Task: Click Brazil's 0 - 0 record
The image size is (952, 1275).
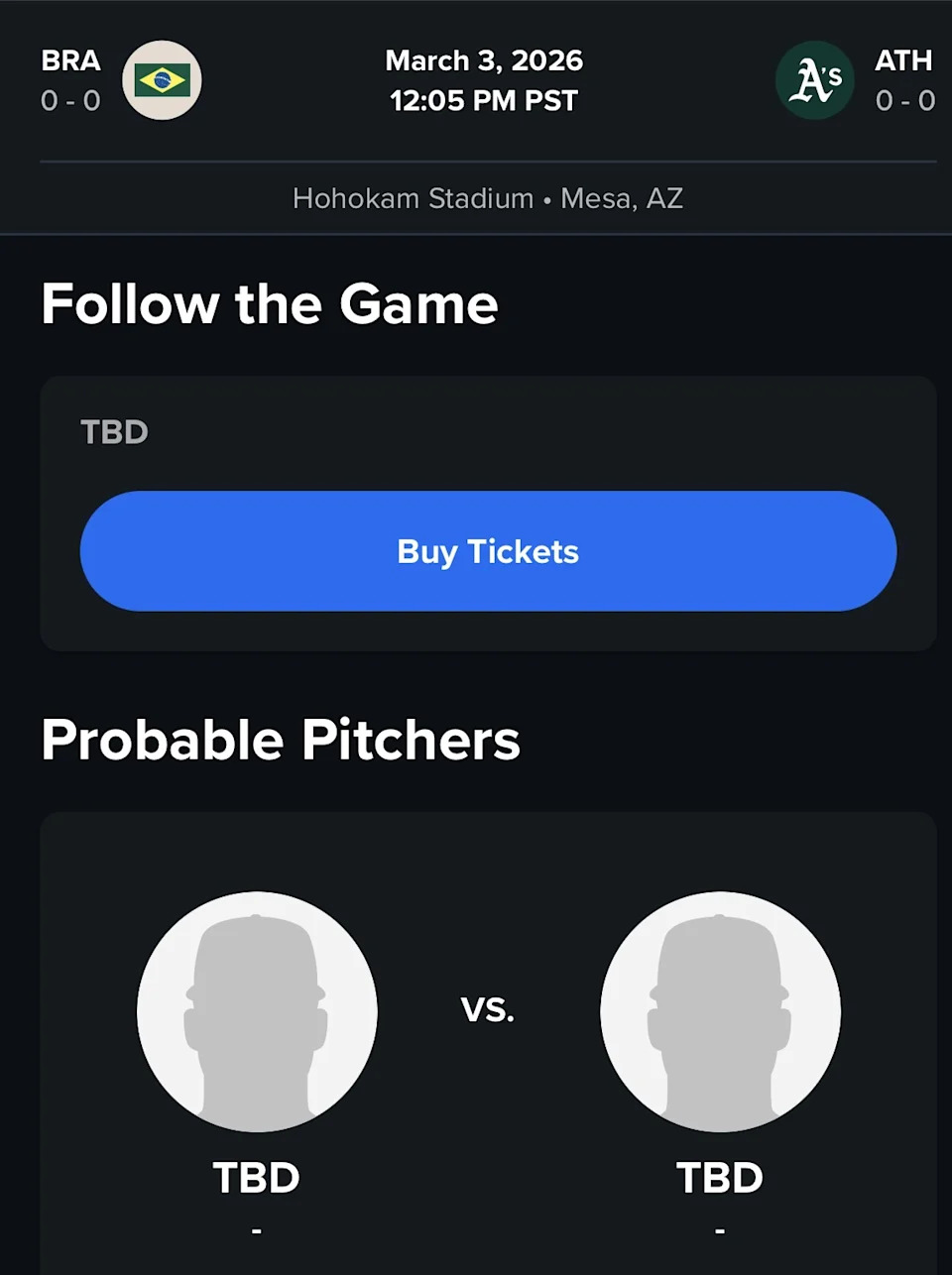Action: click(x=70, y=101)
